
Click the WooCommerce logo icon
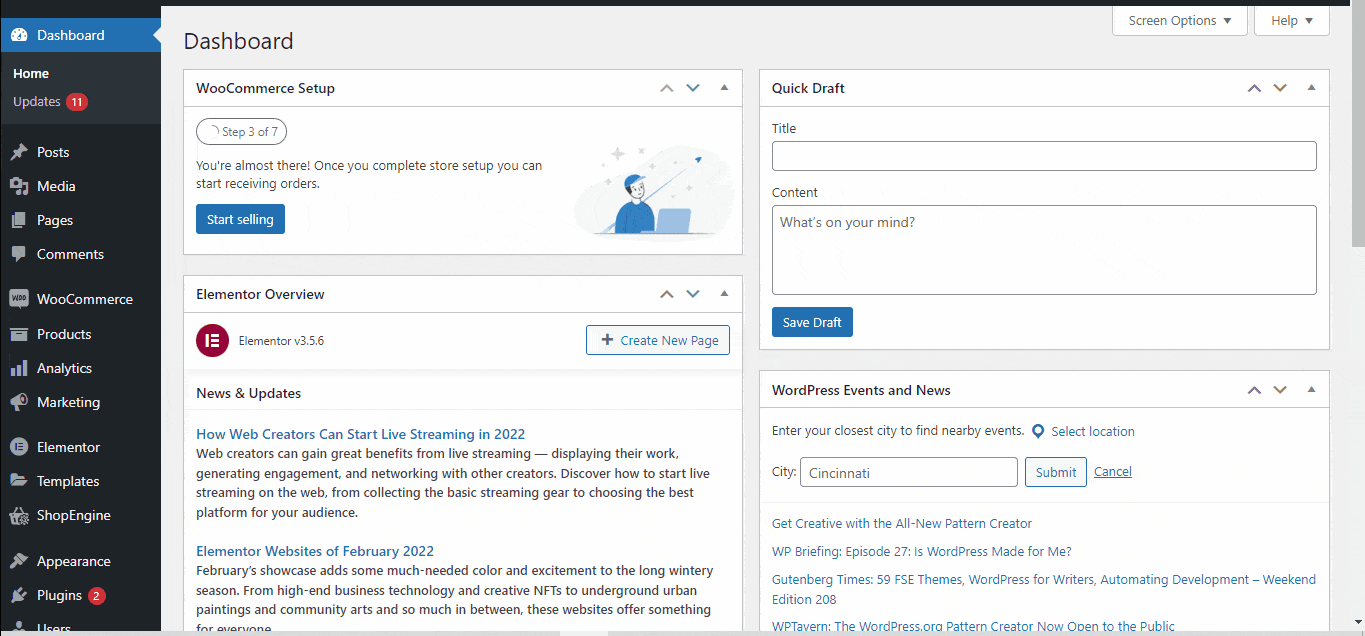(x=19, y=299)
